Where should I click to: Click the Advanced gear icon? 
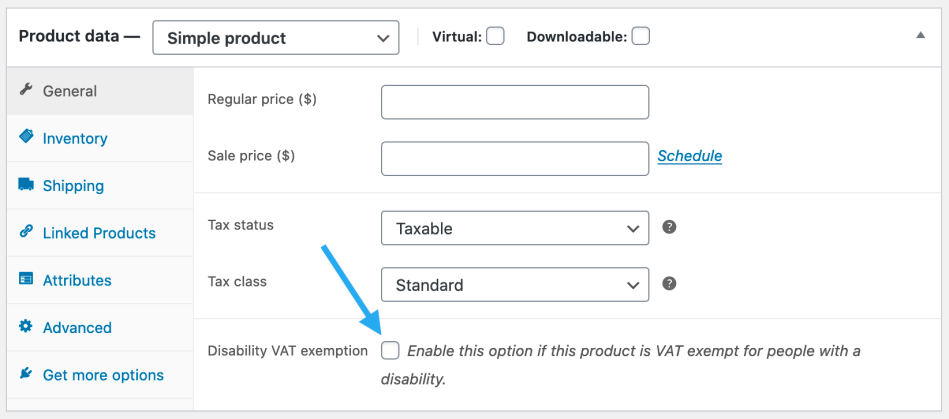(26, 327)
